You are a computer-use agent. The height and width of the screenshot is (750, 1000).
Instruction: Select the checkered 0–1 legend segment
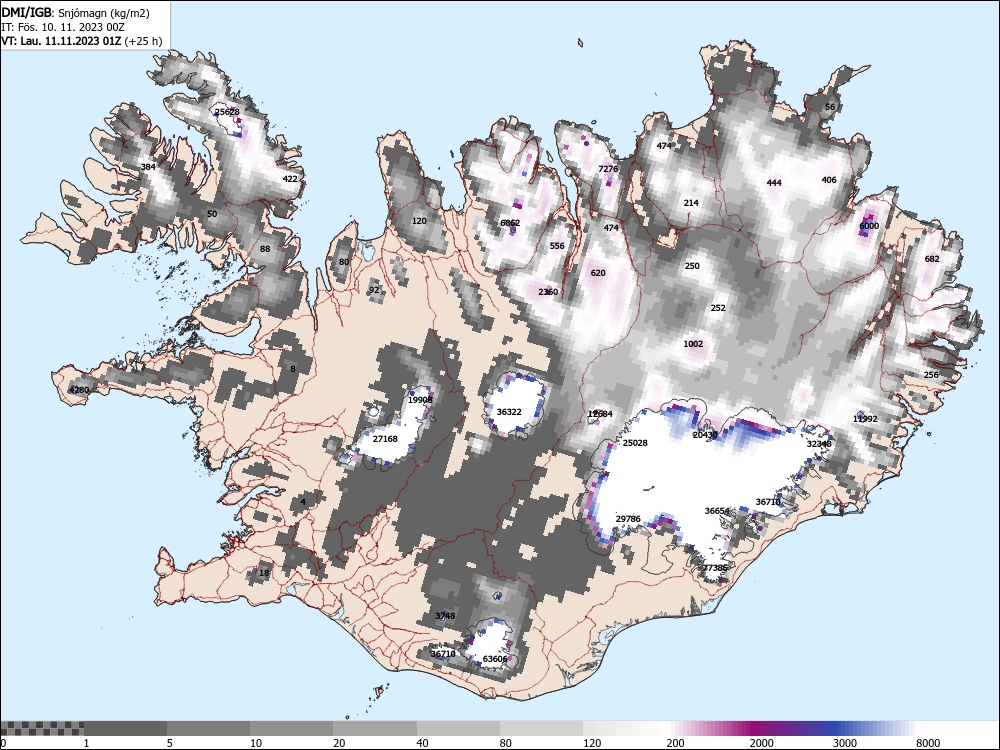pos(42,728)
